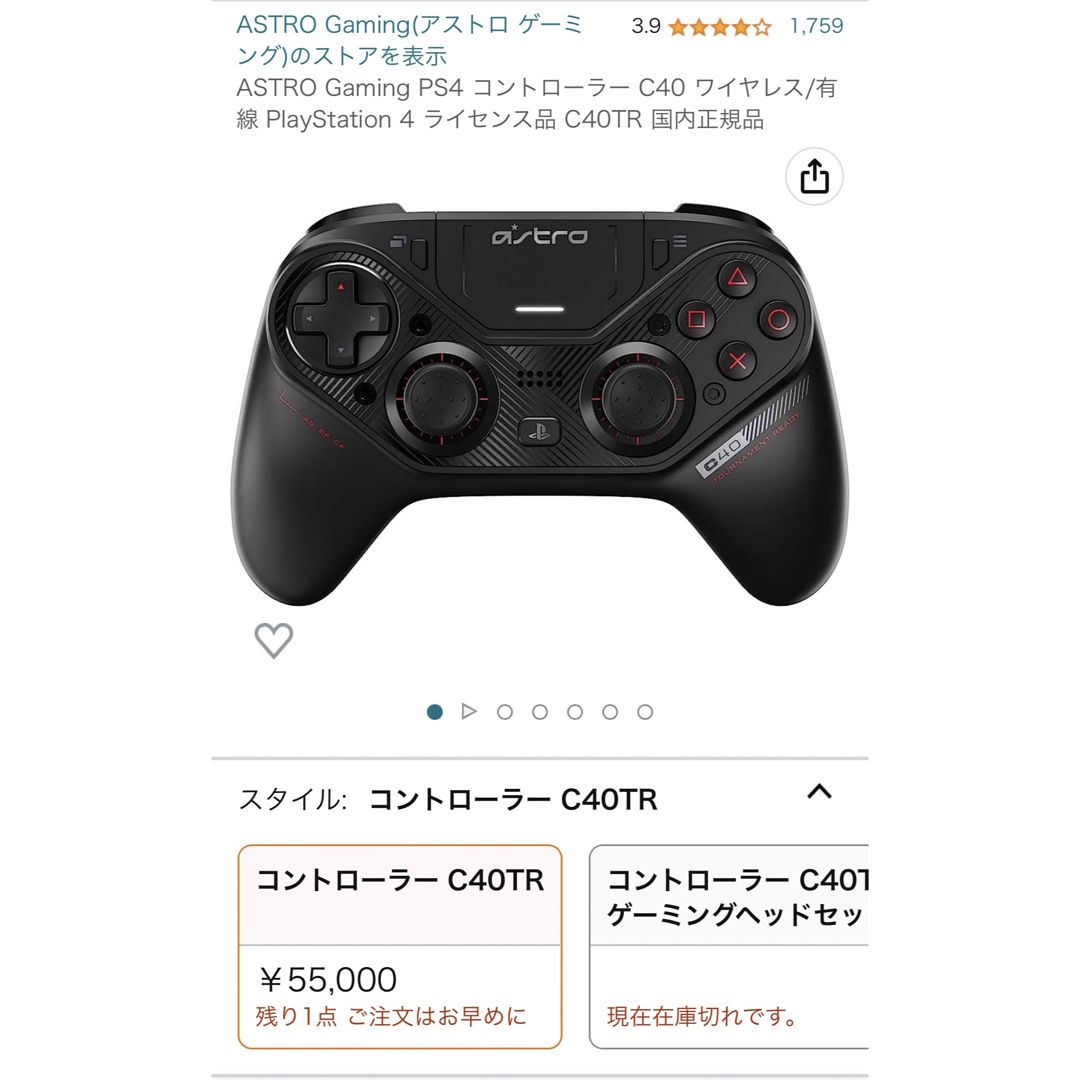Open the 1,759 customer reviews link
Screen dimensions: 1080x1080
click(816, 26)
